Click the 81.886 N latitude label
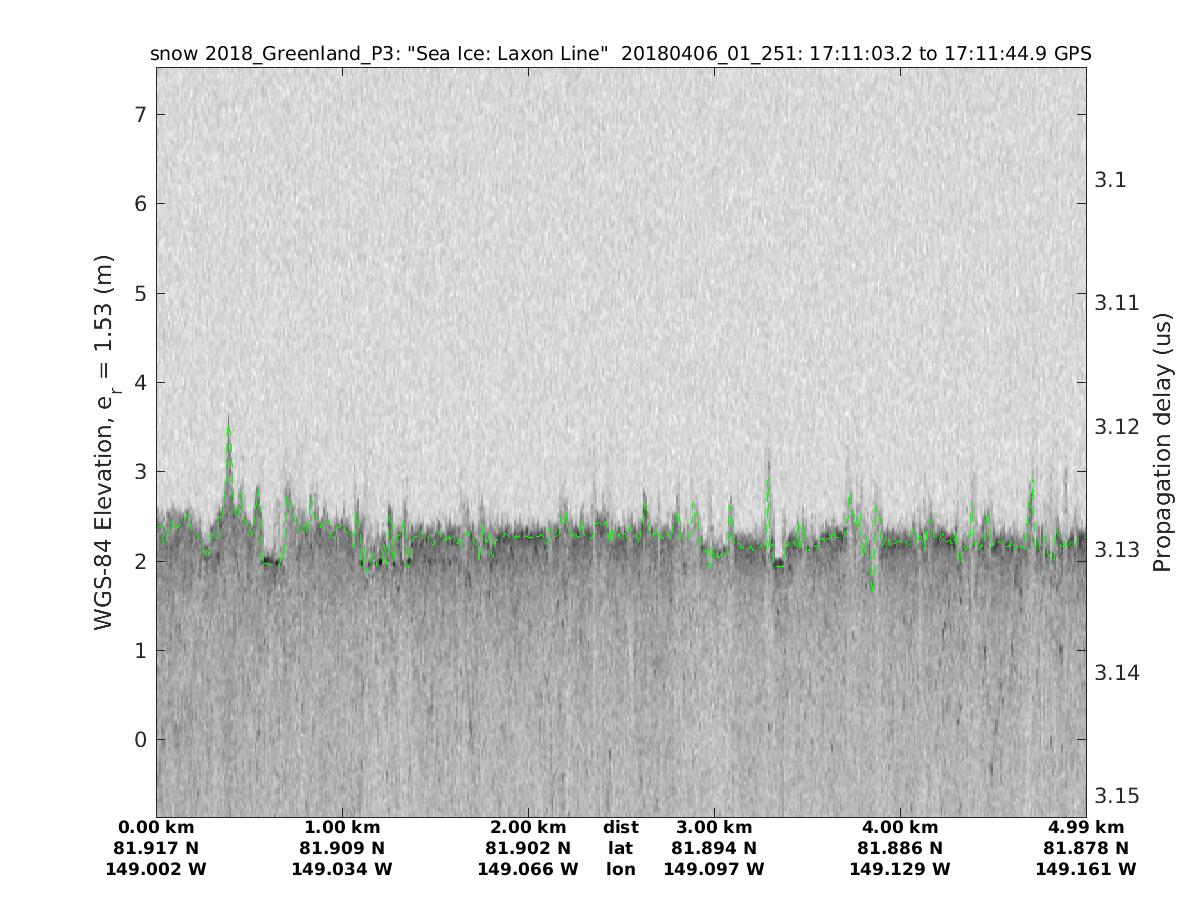This screenshot has height=900, width=1200. [x=900, y=849]
